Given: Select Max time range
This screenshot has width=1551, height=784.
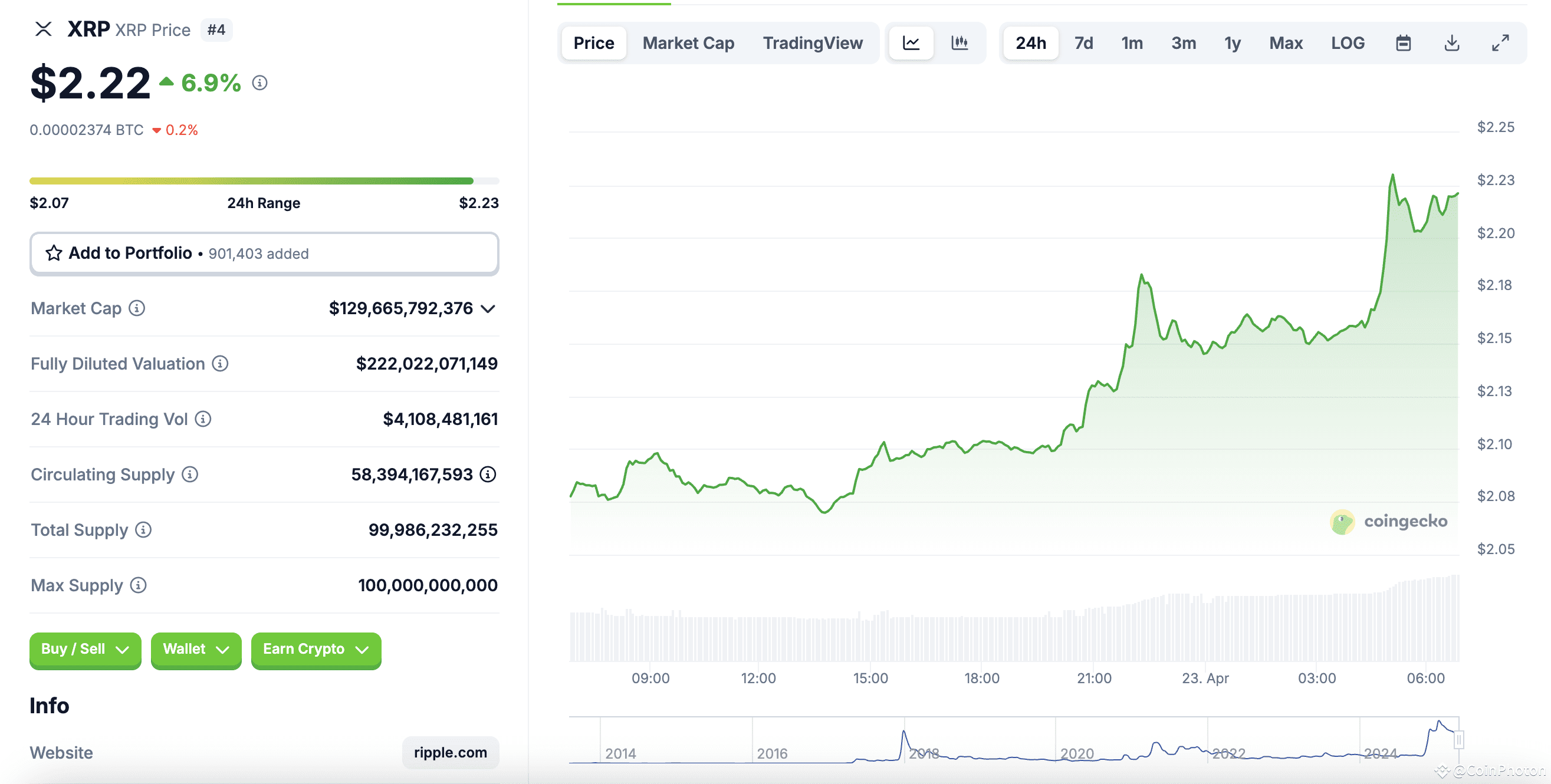Looking at the screenshot, I should click(1286, 42).
